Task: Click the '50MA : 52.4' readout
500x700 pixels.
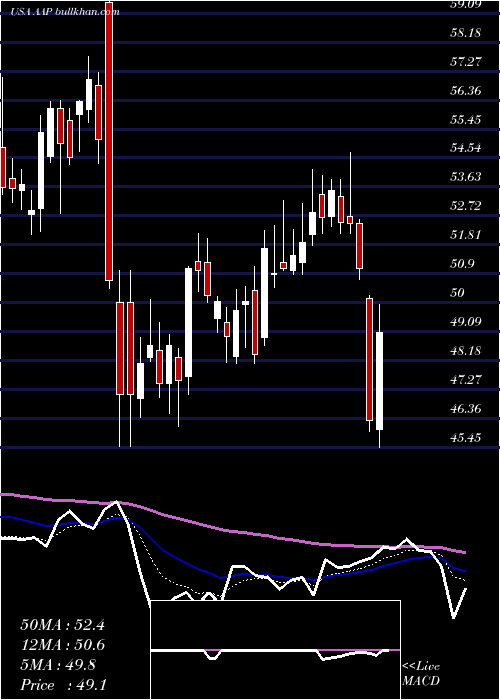Action: [62, 625]
